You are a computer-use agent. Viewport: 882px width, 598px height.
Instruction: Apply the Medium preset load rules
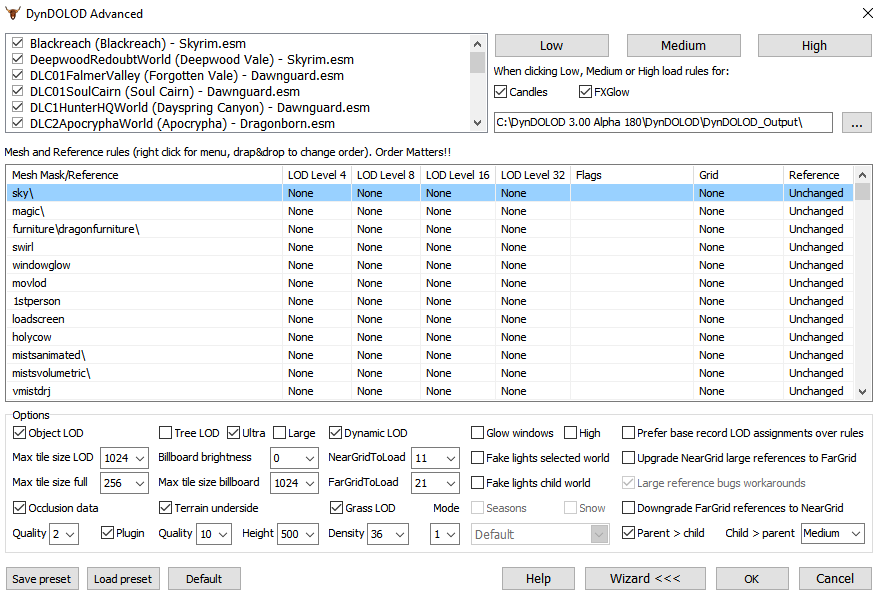coord(683,45)
